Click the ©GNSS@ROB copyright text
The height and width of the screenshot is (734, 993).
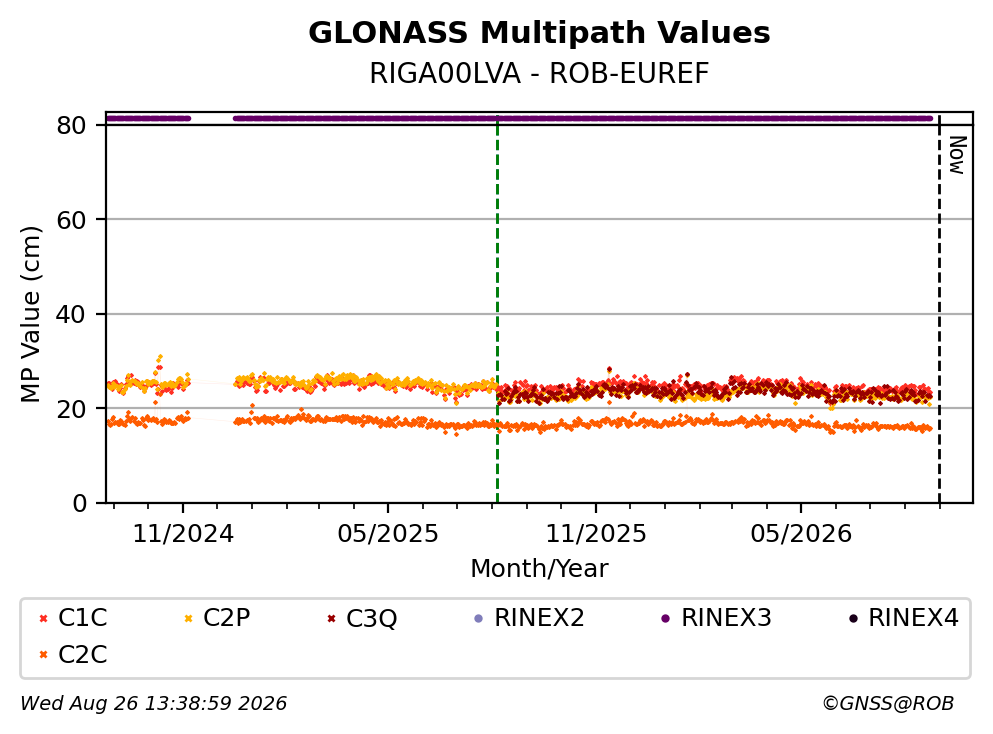click(x=888, y=703)
